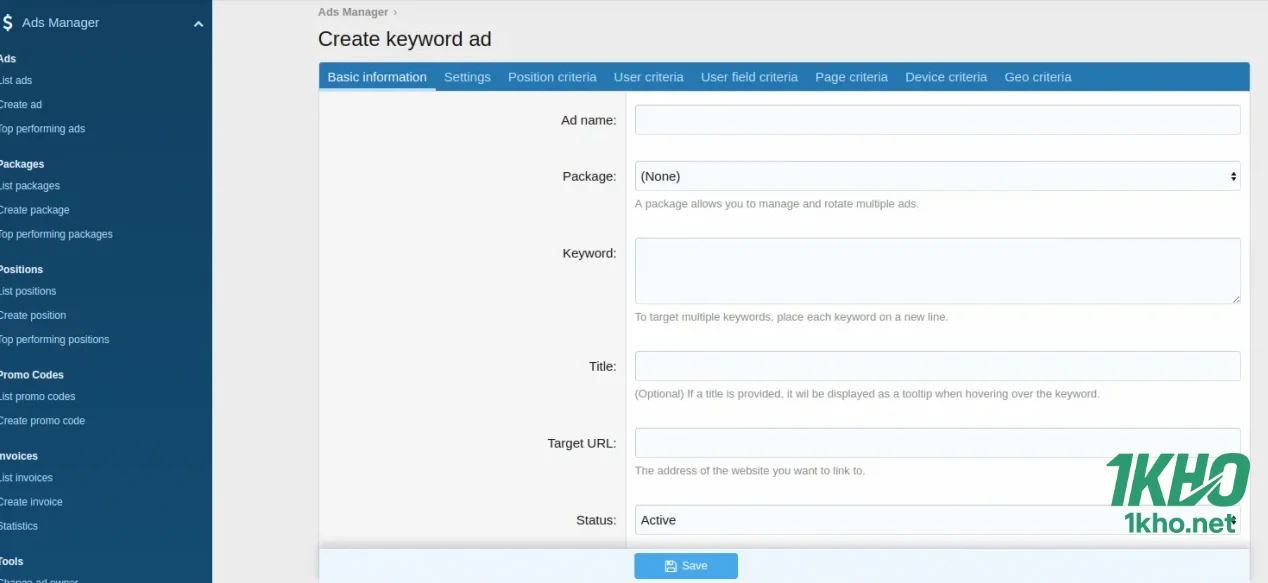The height and width of the screenshot is (583, 1268).
Task: Click the 1kho.net watermark logo
Action: click(1178, 493)
